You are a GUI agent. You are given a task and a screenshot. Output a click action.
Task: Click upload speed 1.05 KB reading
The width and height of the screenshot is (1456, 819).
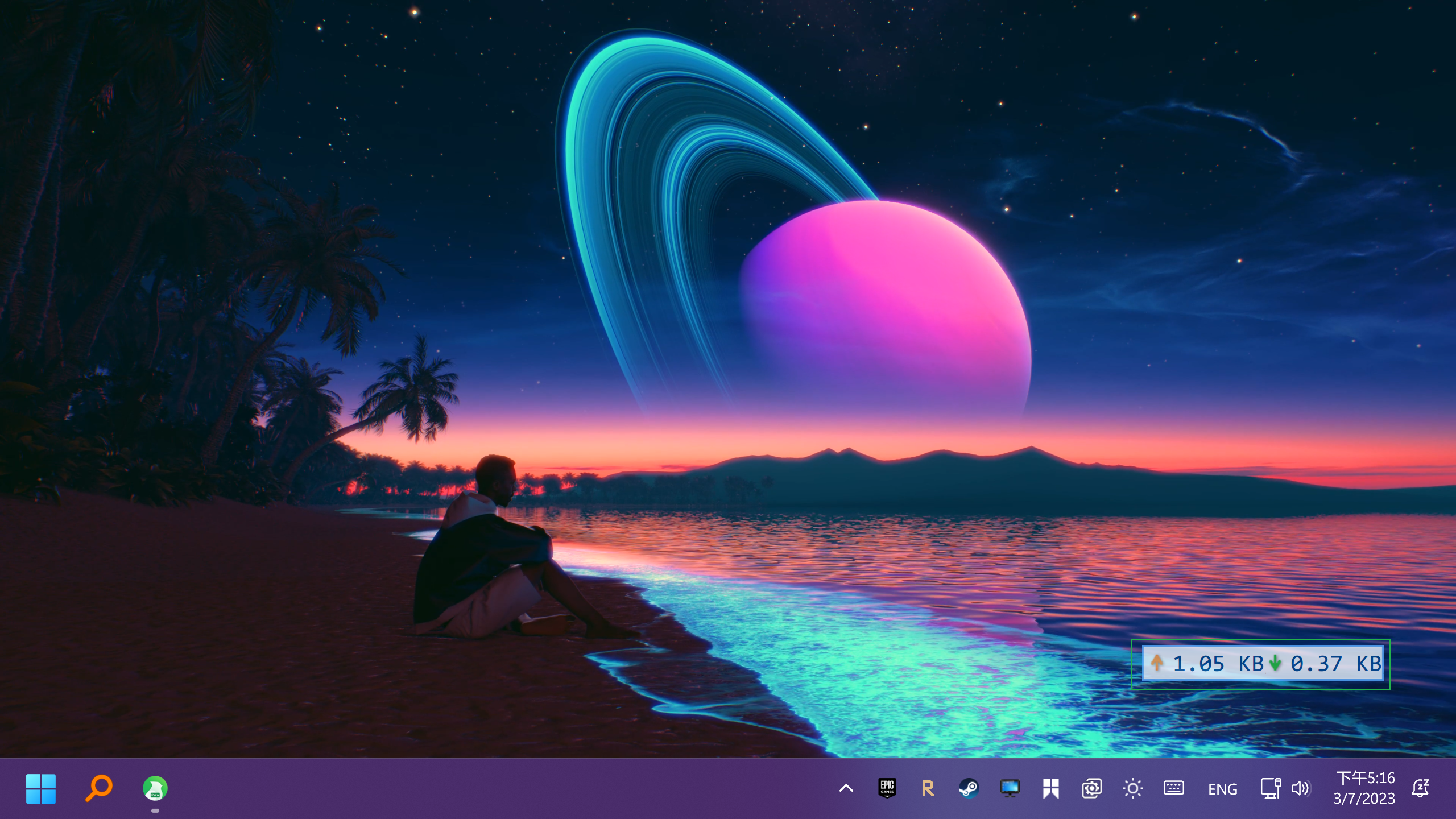tap(1206, 664)
